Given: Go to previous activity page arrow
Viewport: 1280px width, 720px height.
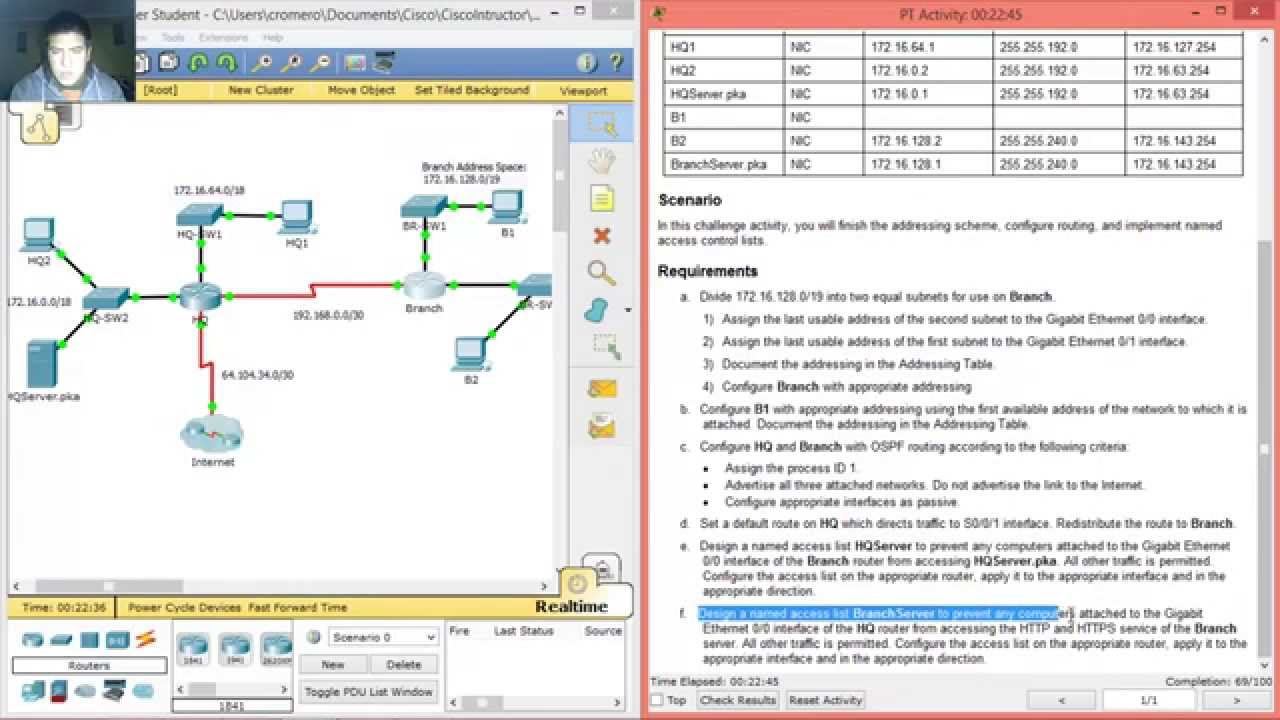Looking at the screenshot, I should (x=1061, y=700).
